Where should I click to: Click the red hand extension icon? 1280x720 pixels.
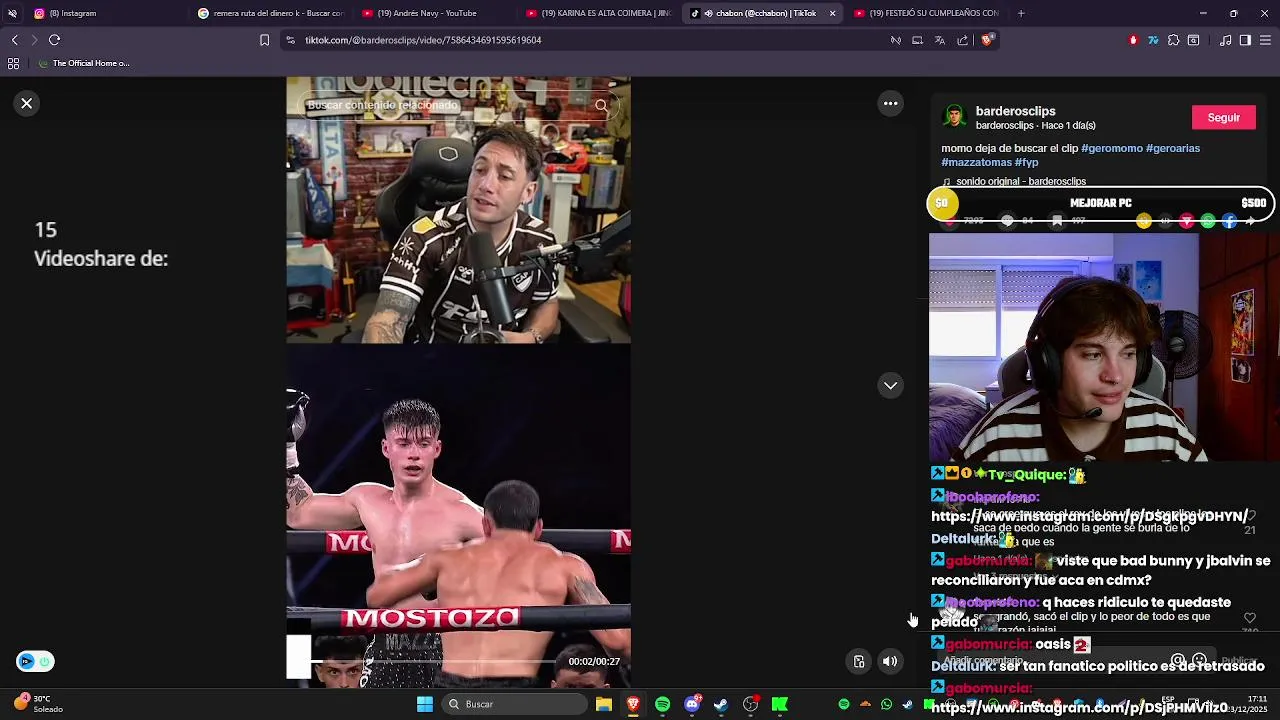(x=1133, y=40)
